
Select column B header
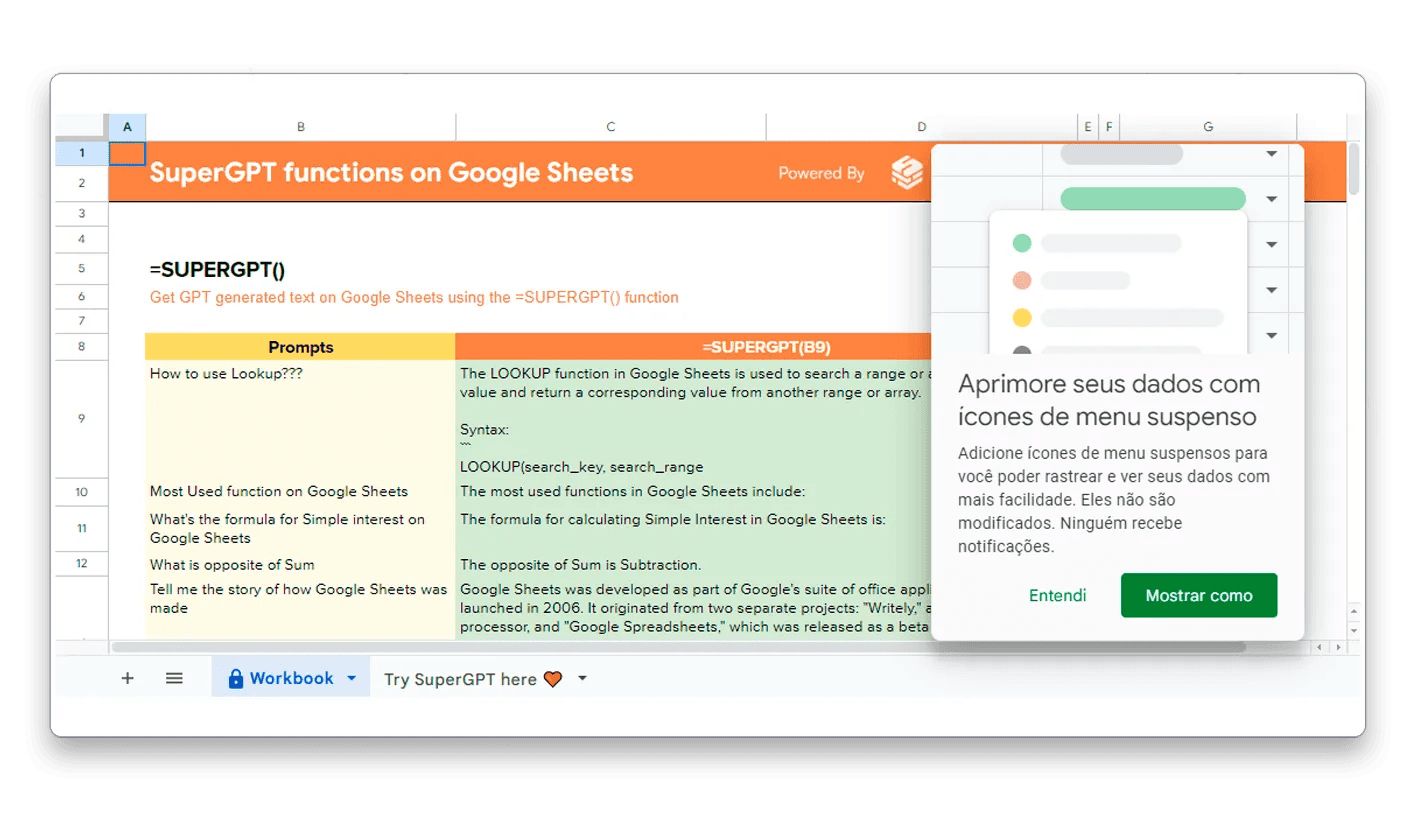click(300, 127)
